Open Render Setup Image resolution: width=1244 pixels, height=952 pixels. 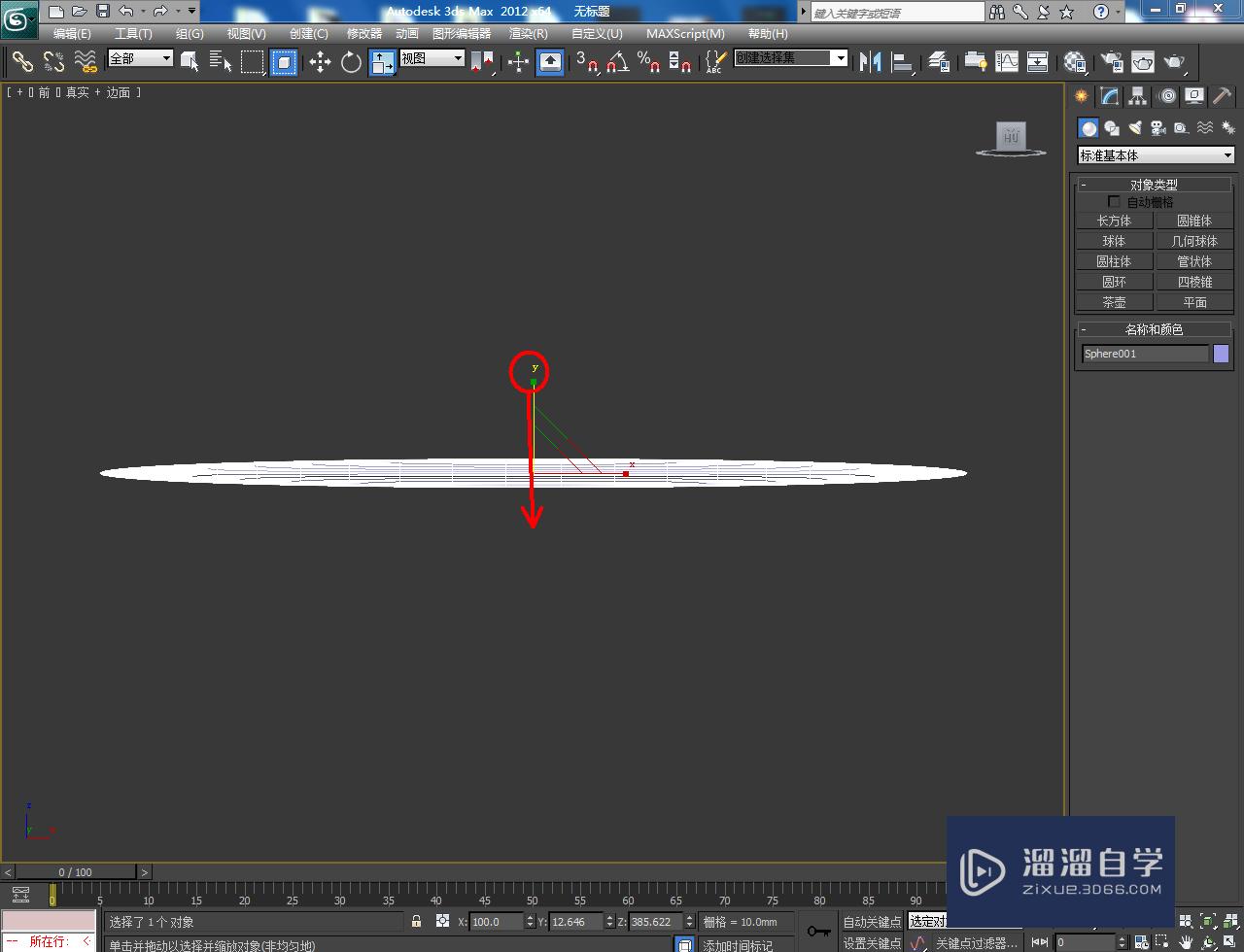[1111, 62]
